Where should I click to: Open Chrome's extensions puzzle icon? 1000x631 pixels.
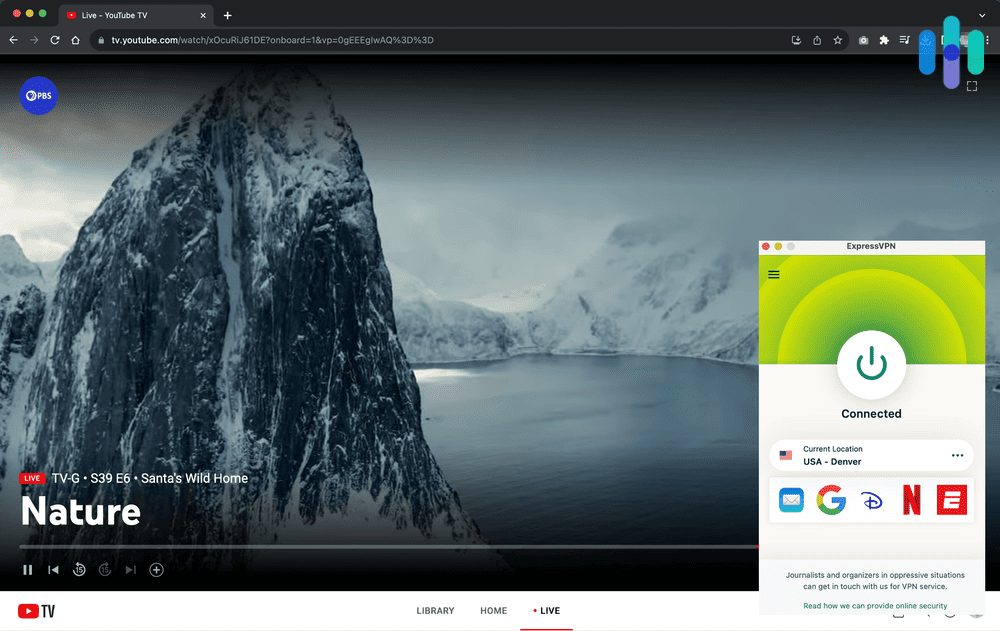click(x=885, y=40)
